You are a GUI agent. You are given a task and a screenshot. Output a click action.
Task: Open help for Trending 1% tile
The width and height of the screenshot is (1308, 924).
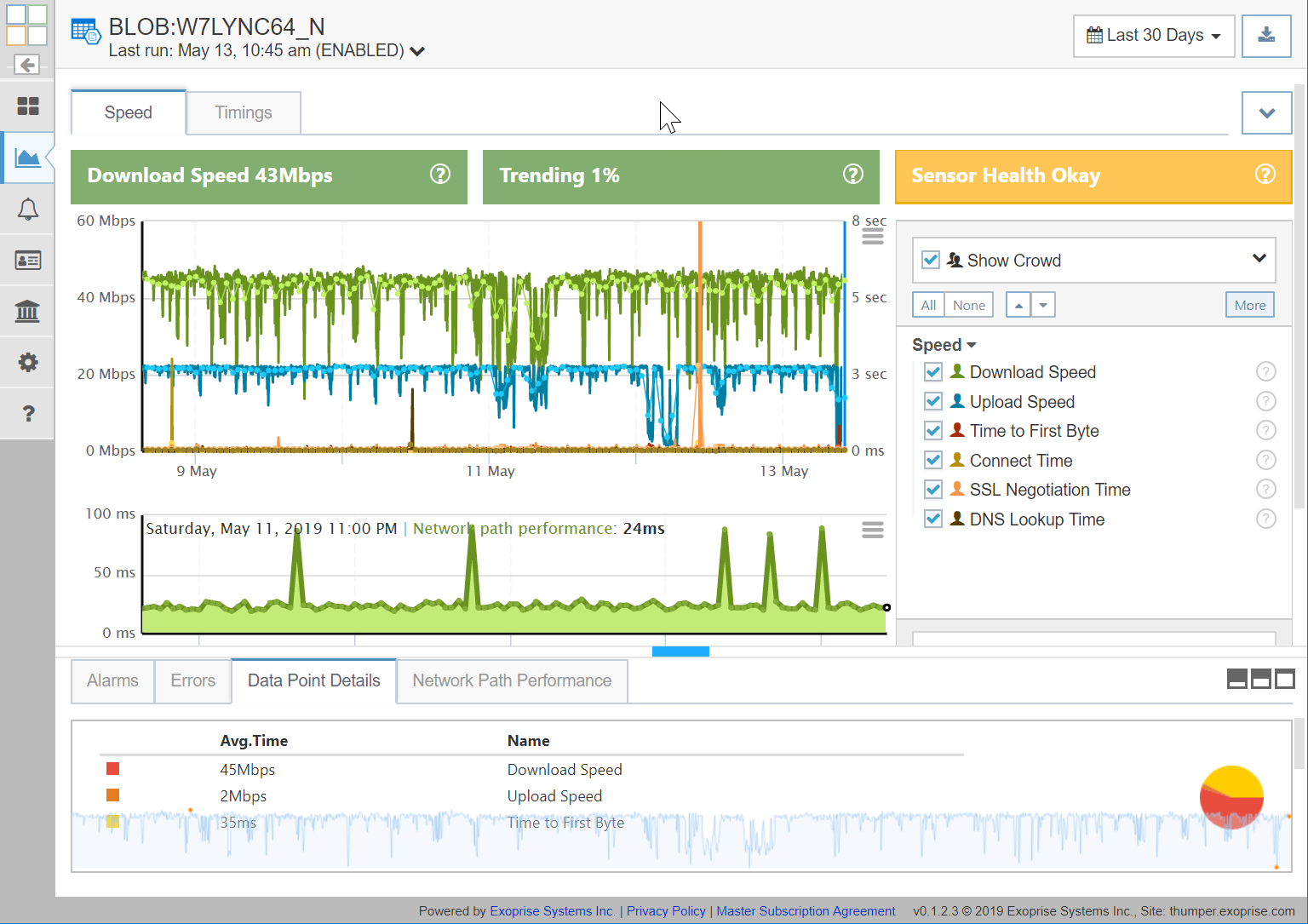pos(852,175)
